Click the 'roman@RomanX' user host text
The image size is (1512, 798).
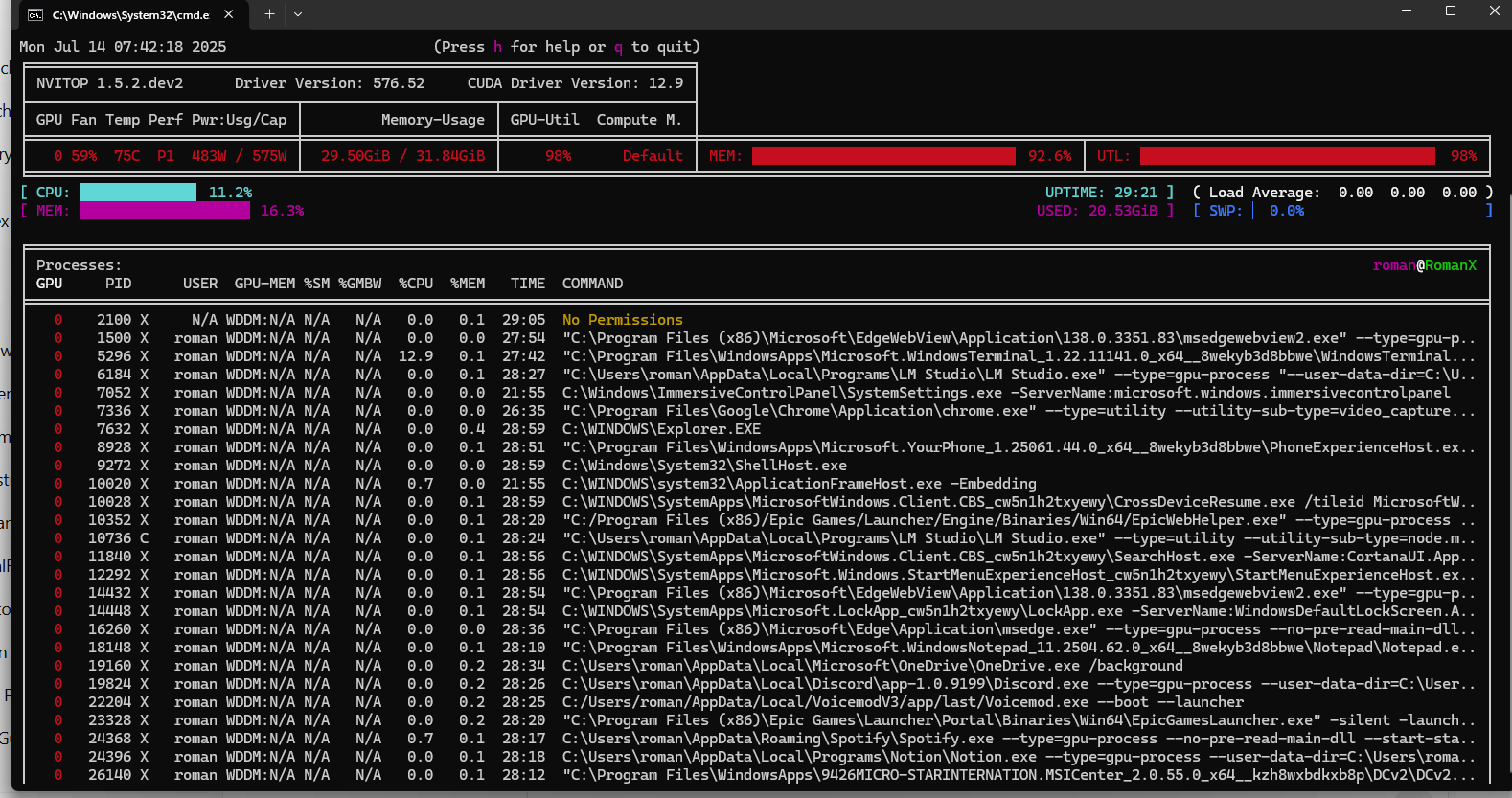point(1425,265)
